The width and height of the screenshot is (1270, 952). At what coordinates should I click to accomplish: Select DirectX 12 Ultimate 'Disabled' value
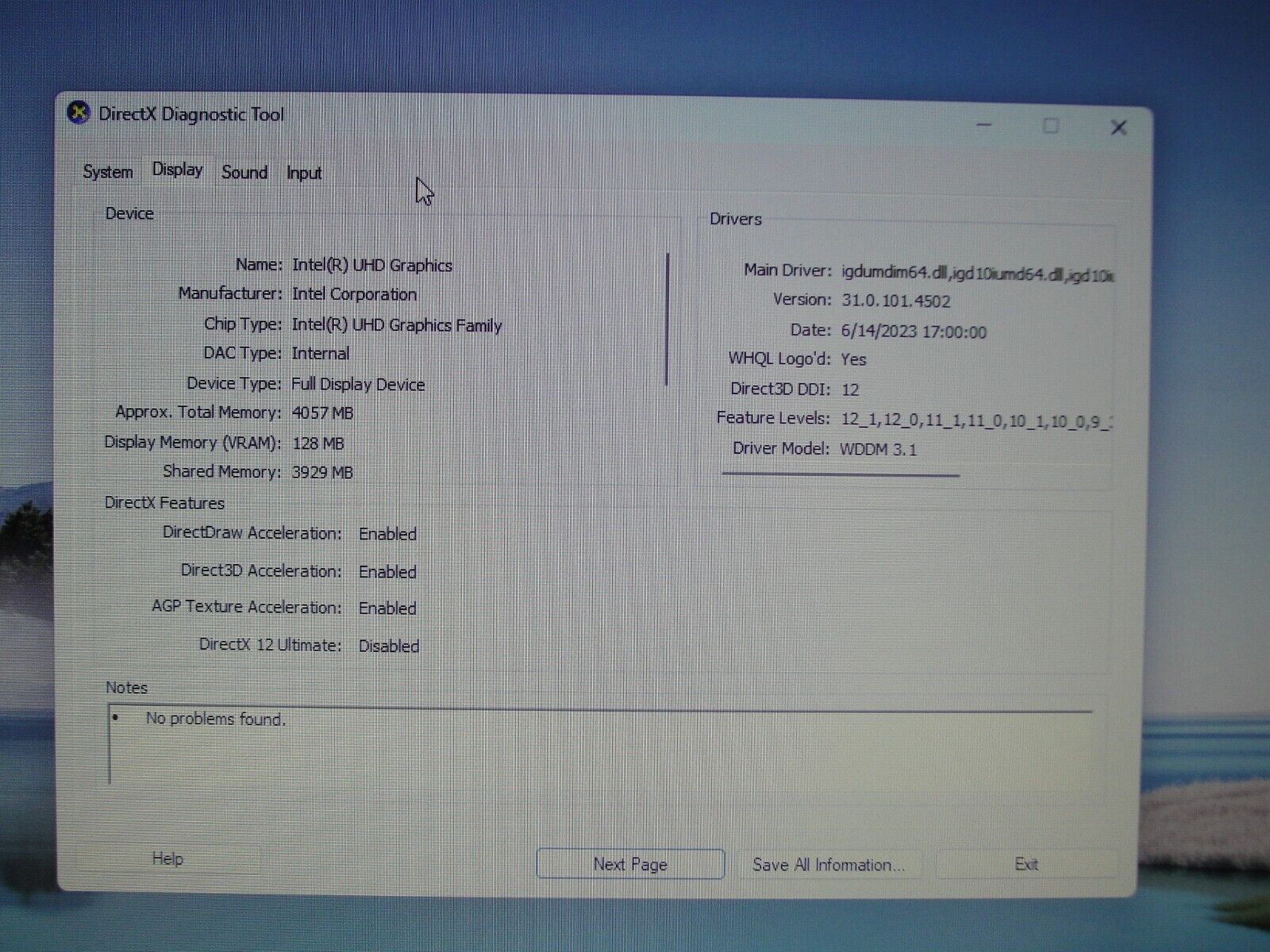click(x=389, y=647)
